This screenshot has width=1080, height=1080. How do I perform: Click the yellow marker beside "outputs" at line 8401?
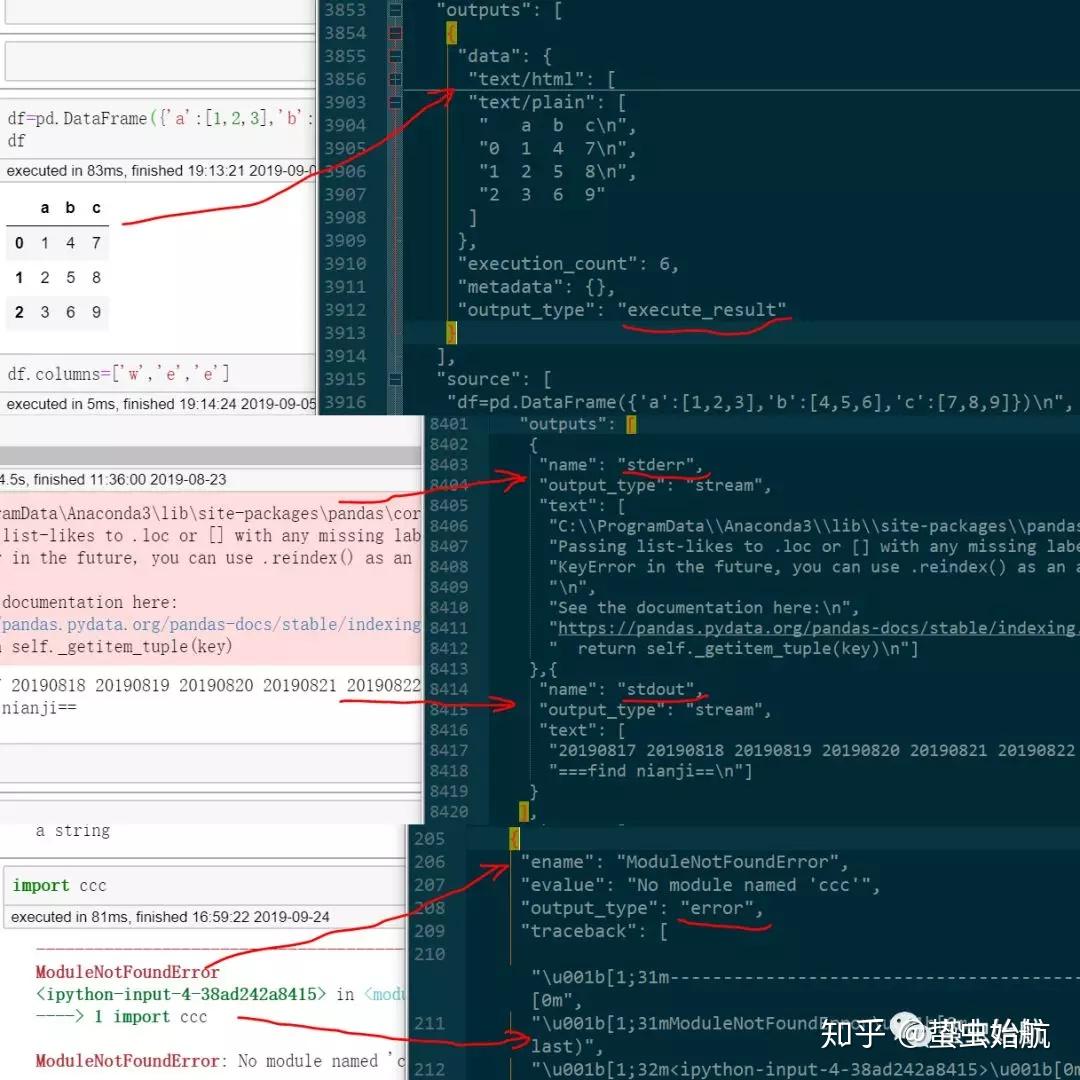tap(631, 424)
